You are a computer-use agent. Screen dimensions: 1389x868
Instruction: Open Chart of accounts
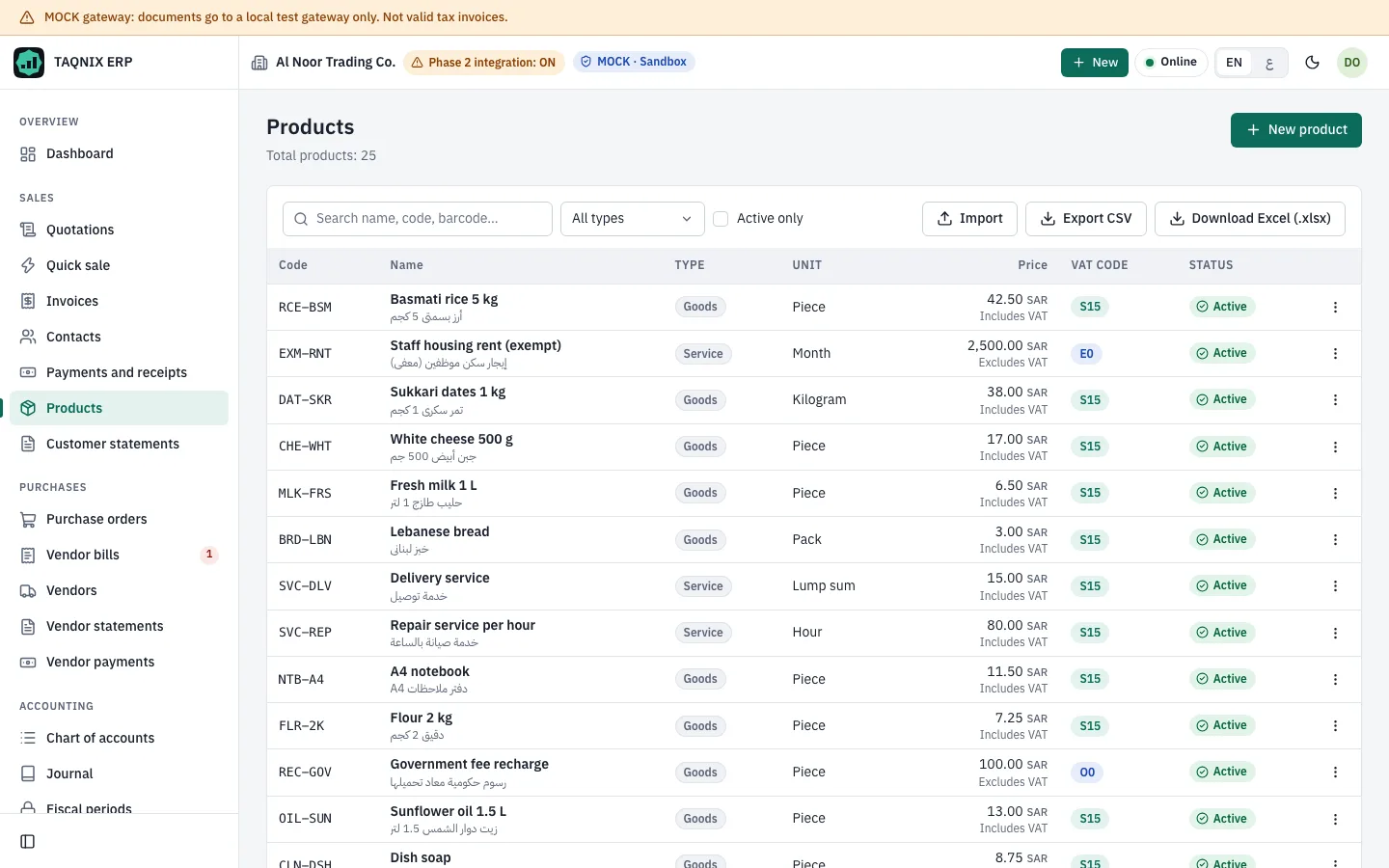(119, 739)
